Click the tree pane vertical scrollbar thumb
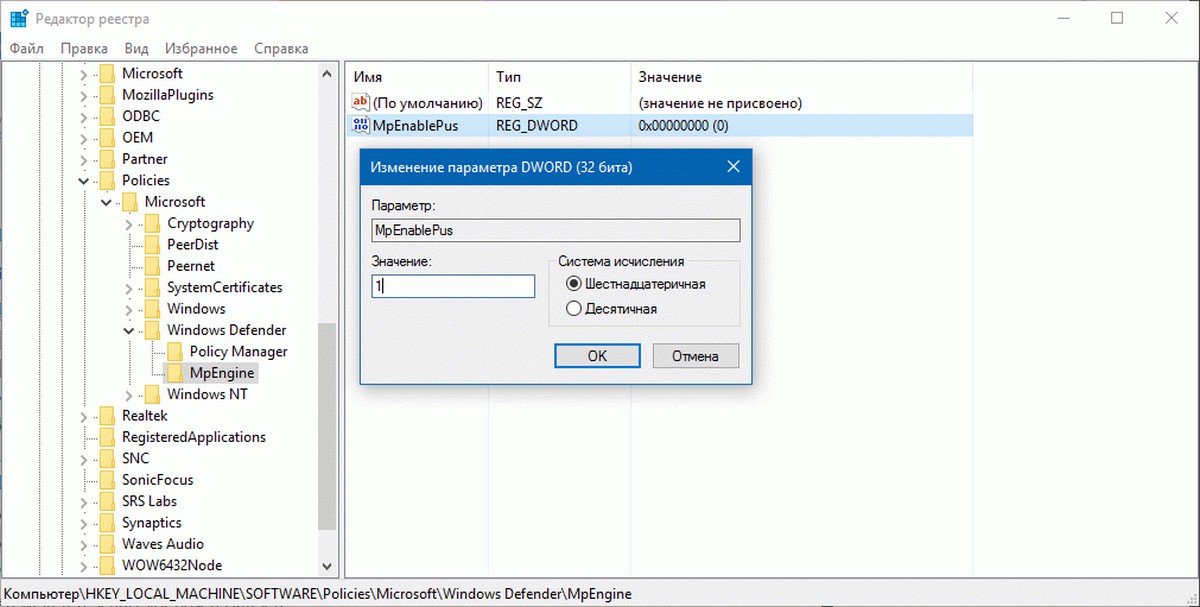This screenshot has width=1200, height=607. 327,426
